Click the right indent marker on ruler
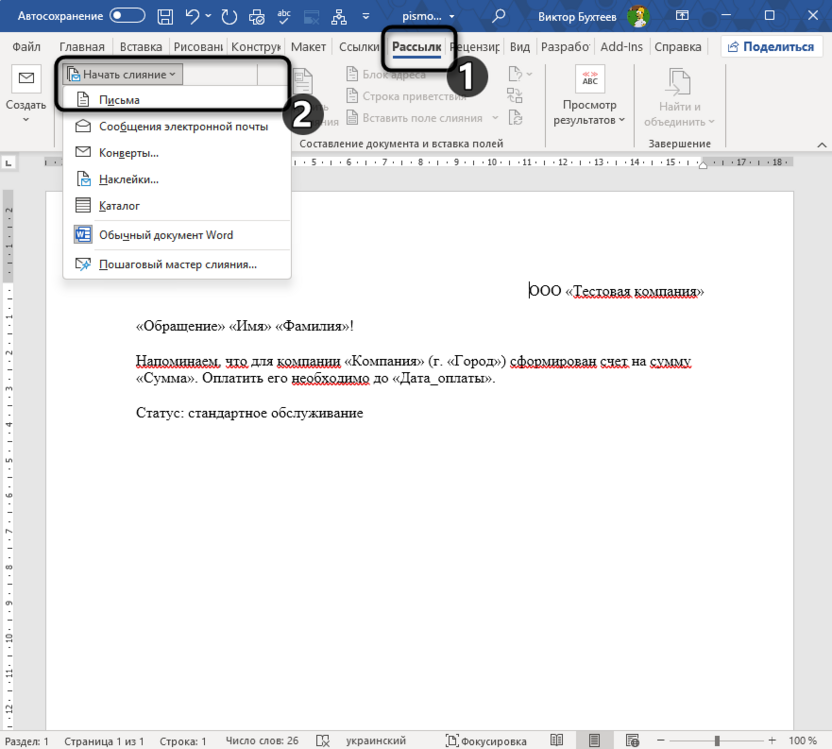The image size is (832, 749). (703, 165)
